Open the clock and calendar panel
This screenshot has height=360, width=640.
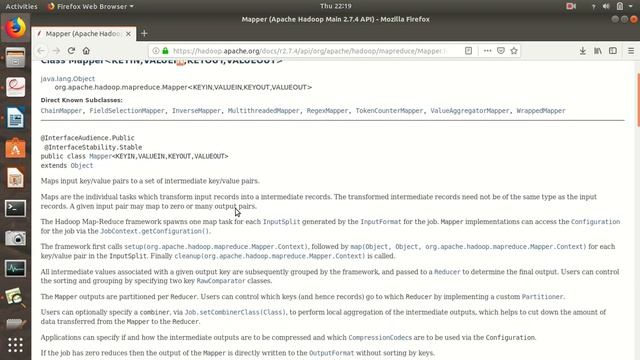click(x=336, y=6)
